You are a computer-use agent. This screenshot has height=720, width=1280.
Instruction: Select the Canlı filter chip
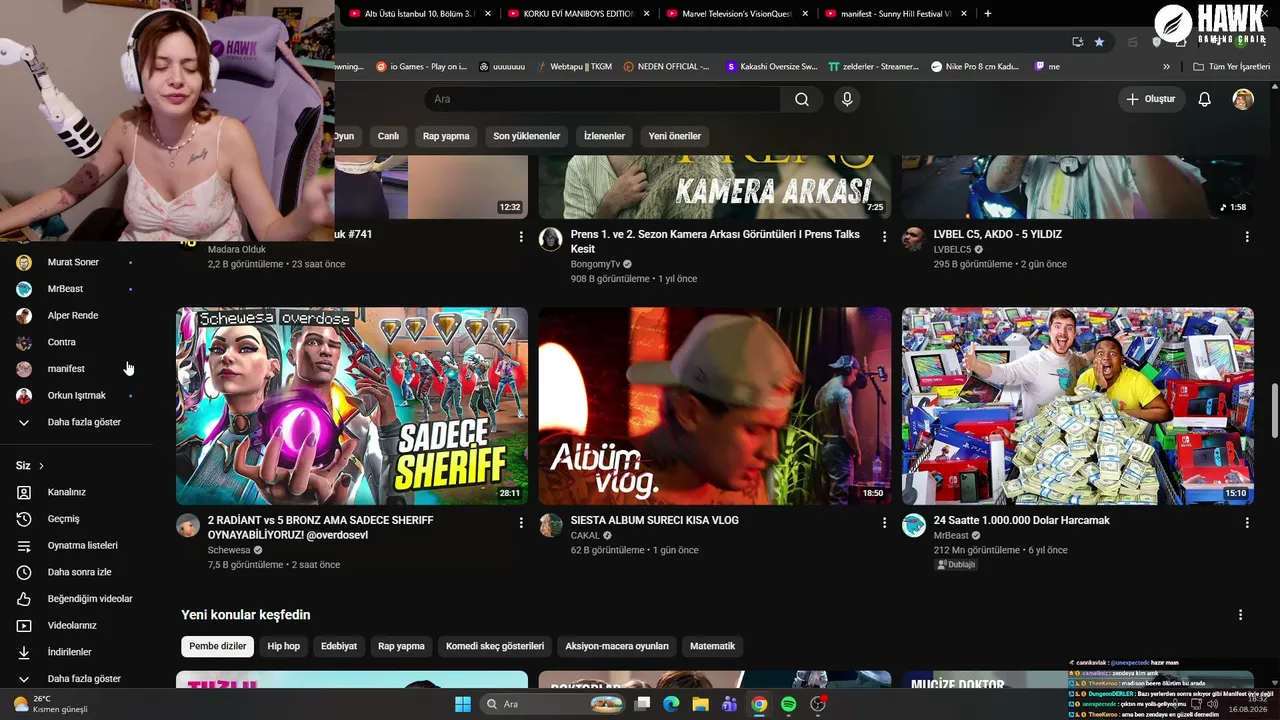[x=388, y=136]
